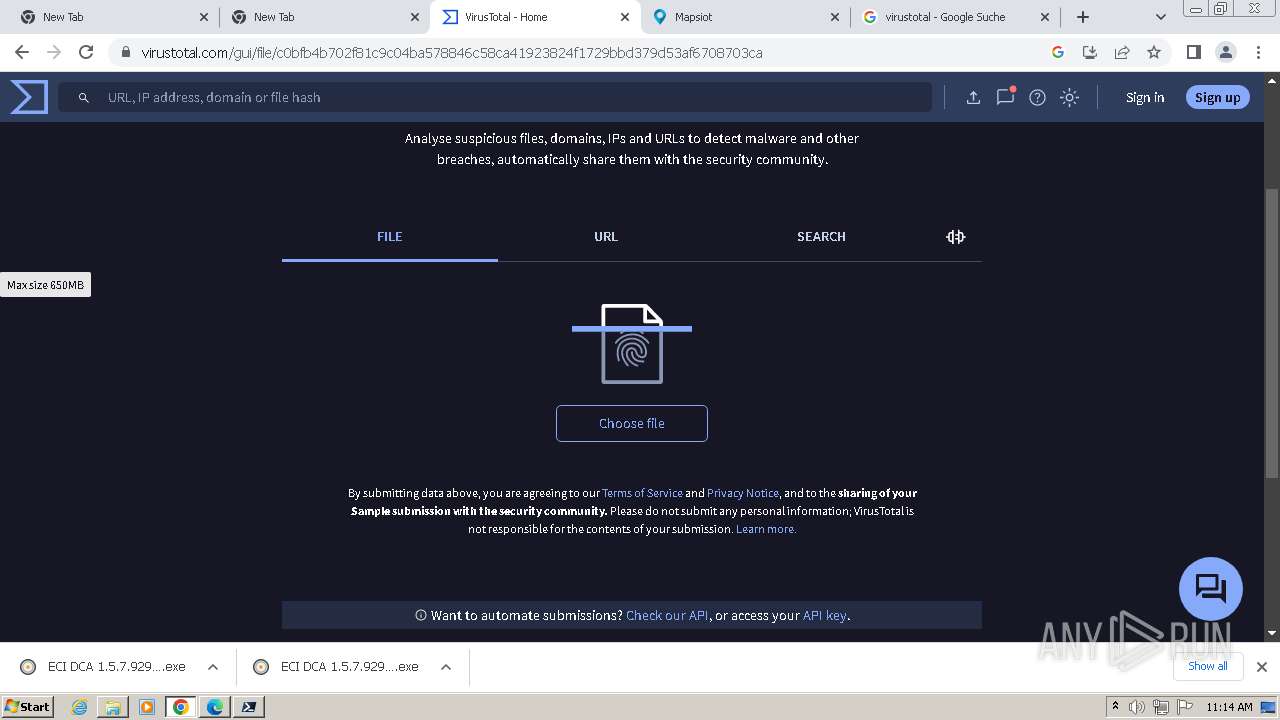1280x720 pixels.
Task: Click the install app icon in address bar
Action: [x=1090, y=52]
